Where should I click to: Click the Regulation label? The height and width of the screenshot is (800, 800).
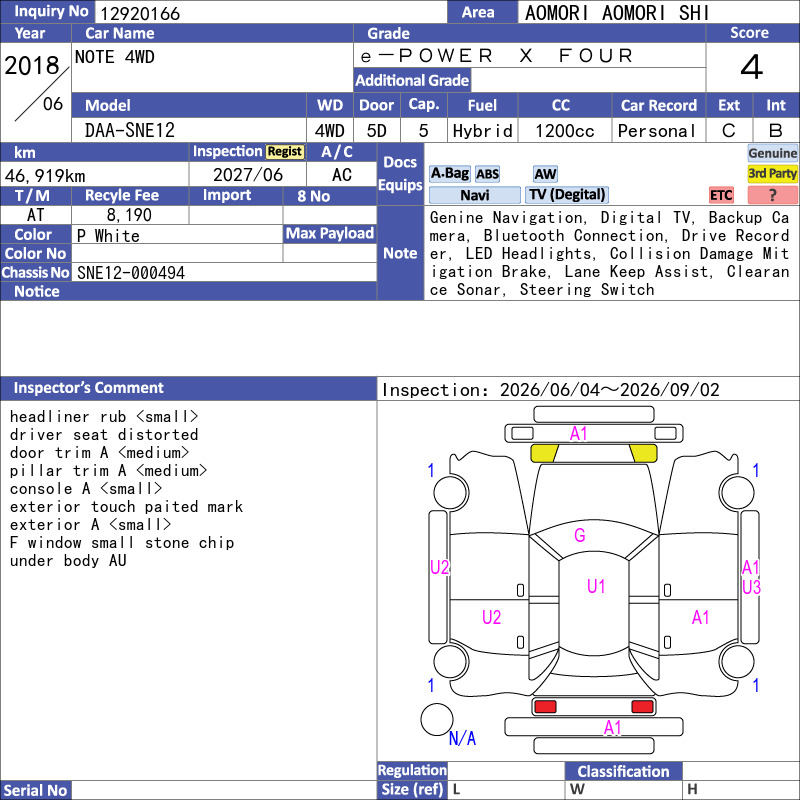(412, 770)
